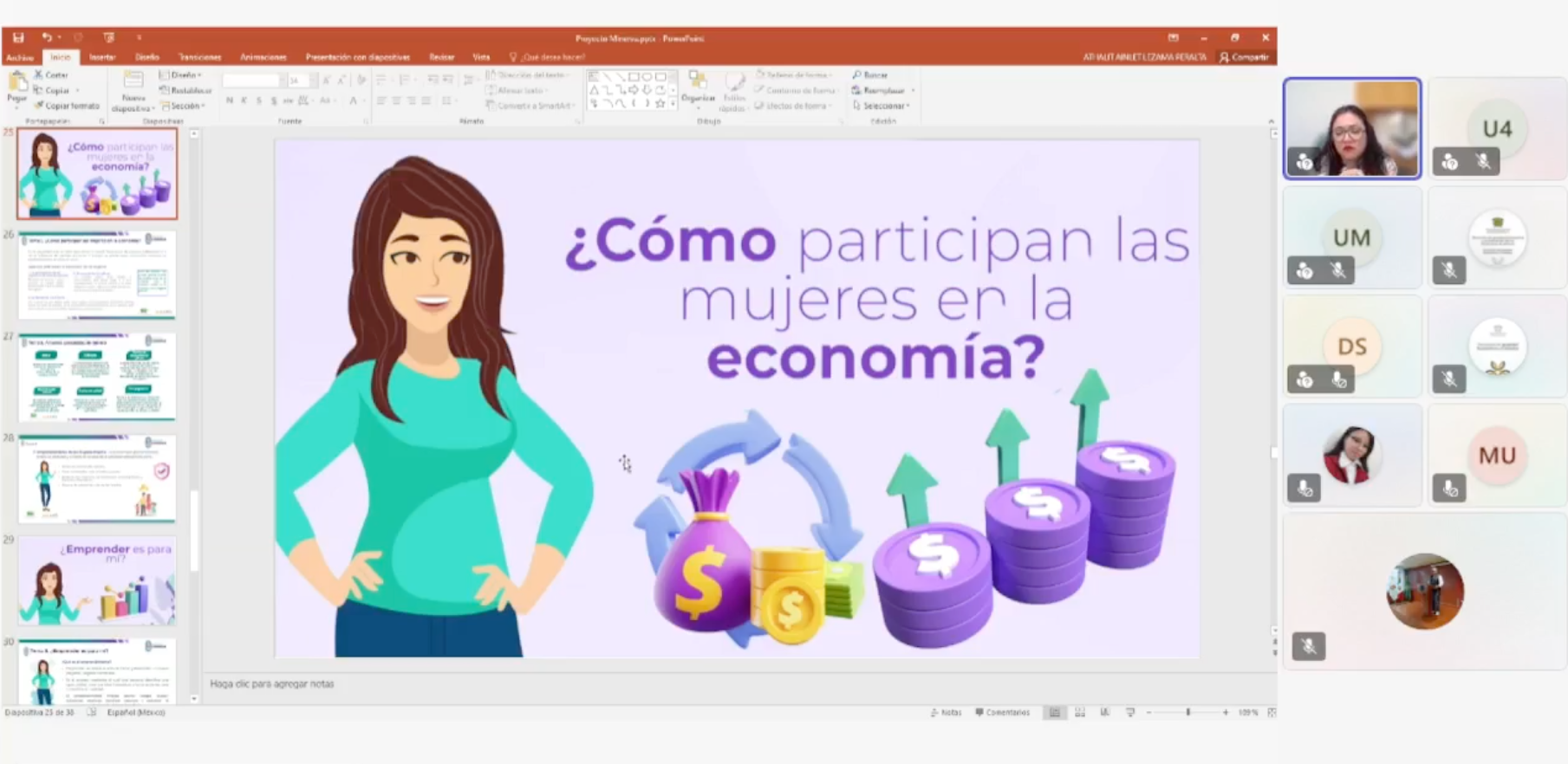The height and width of the screenshot is (764, 1568).
Task: Open the Diseño layout dropdown
Action: [181, 75]
